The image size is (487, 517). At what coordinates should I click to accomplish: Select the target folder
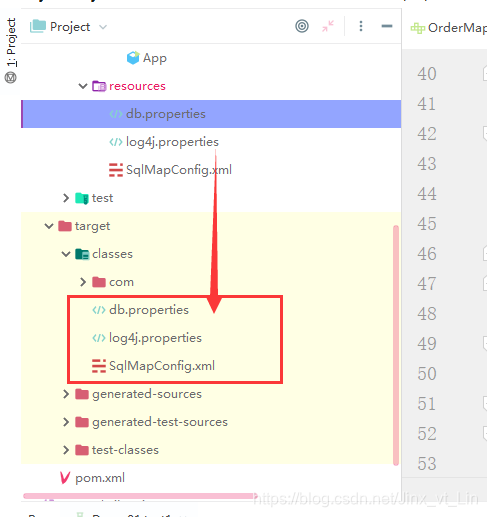(x=92, y=226)
